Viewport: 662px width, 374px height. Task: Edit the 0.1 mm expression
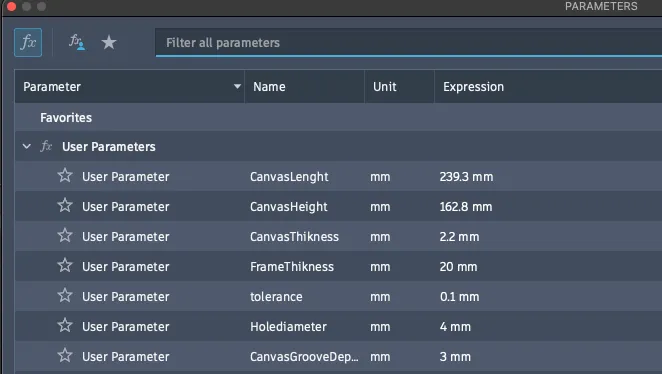pos(459,296)
